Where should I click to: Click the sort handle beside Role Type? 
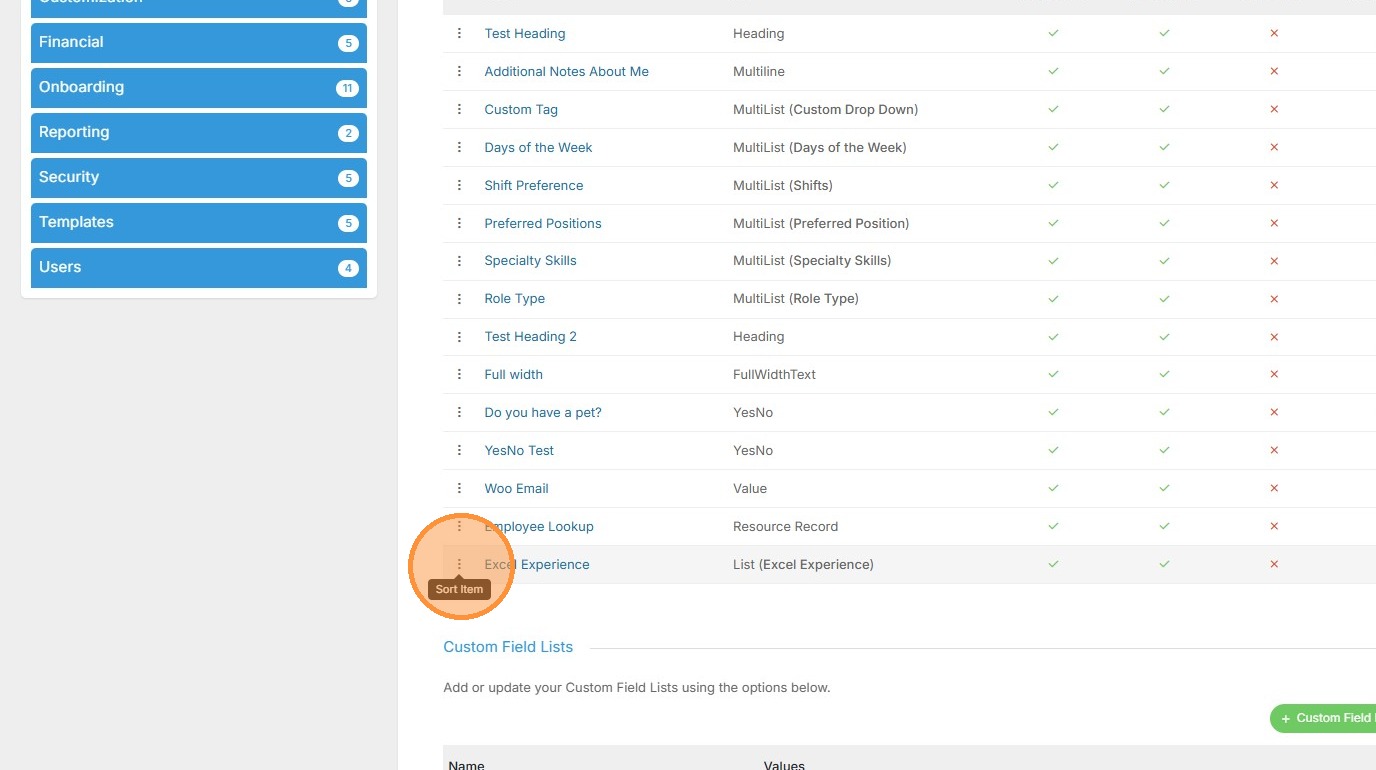pyautogui.click(x=459, y=298)
